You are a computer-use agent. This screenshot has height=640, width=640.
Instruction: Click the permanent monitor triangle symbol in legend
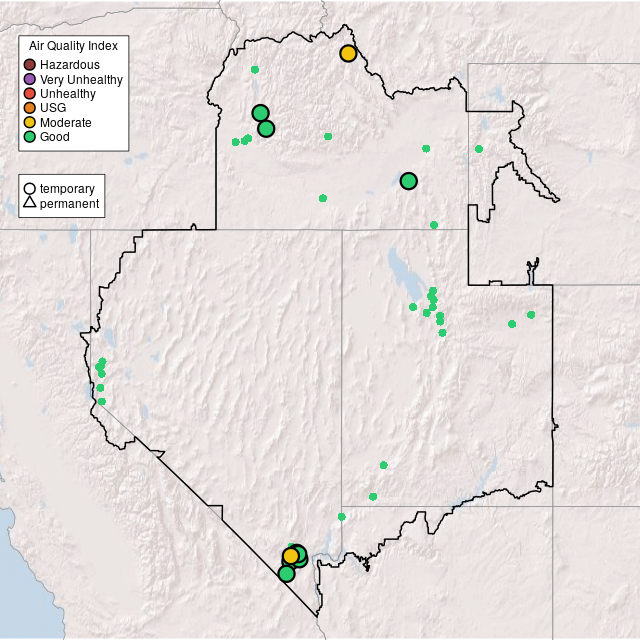(30, 203)
